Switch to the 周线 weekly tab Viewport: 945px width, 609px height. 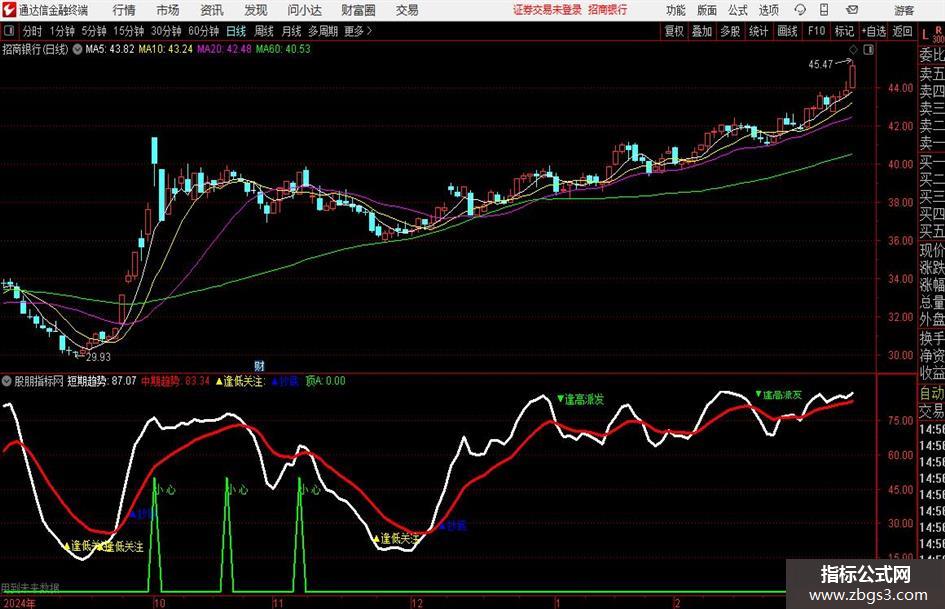coord(264,31)
